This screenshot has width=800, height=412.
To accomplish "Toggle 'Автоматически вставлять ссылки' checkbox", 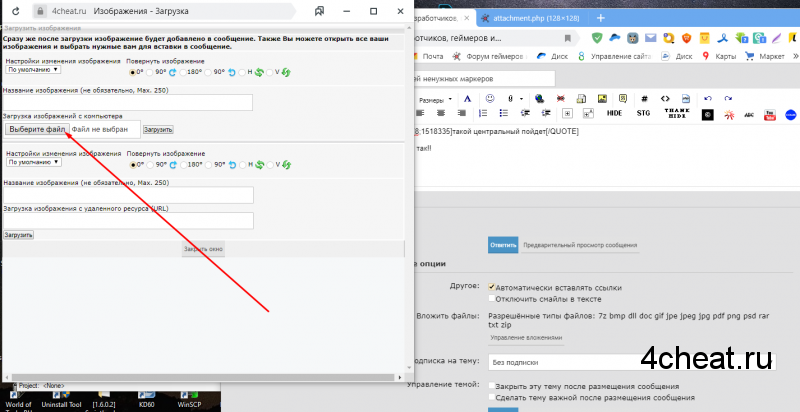I will (492, 287).
